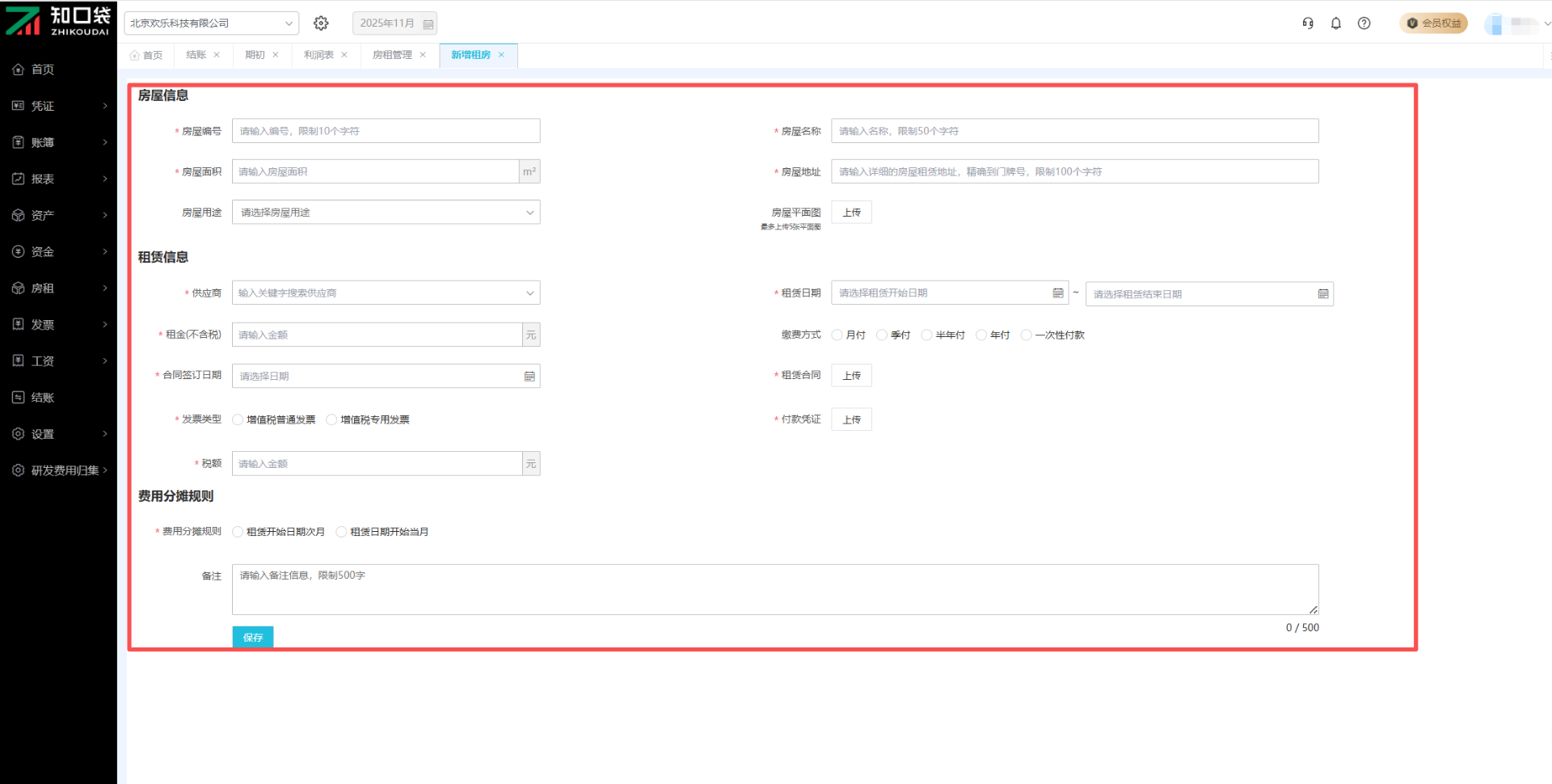Click the 保存 button
Image resolution: width=1552 pixels, height=784 pixels.
click(252, 637)
